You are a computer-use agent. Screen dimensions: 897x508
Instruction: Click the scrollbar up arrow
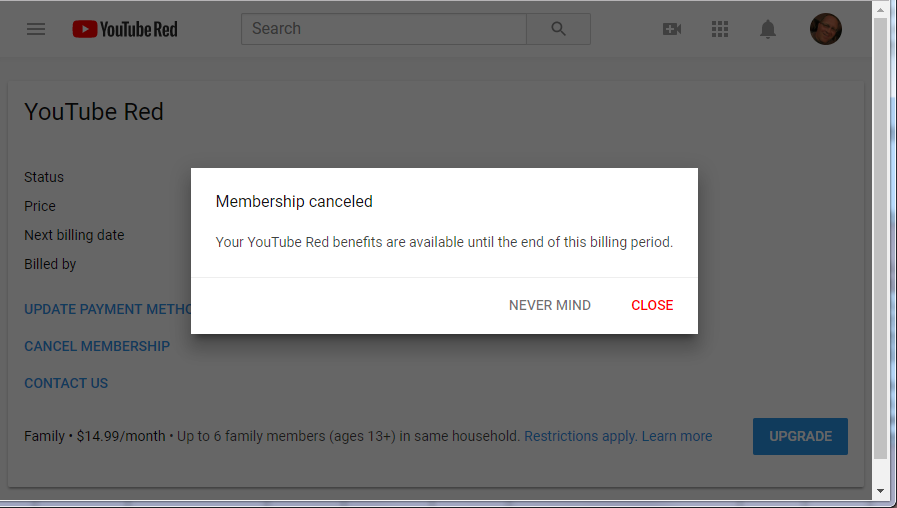click(x=880, y=9)
